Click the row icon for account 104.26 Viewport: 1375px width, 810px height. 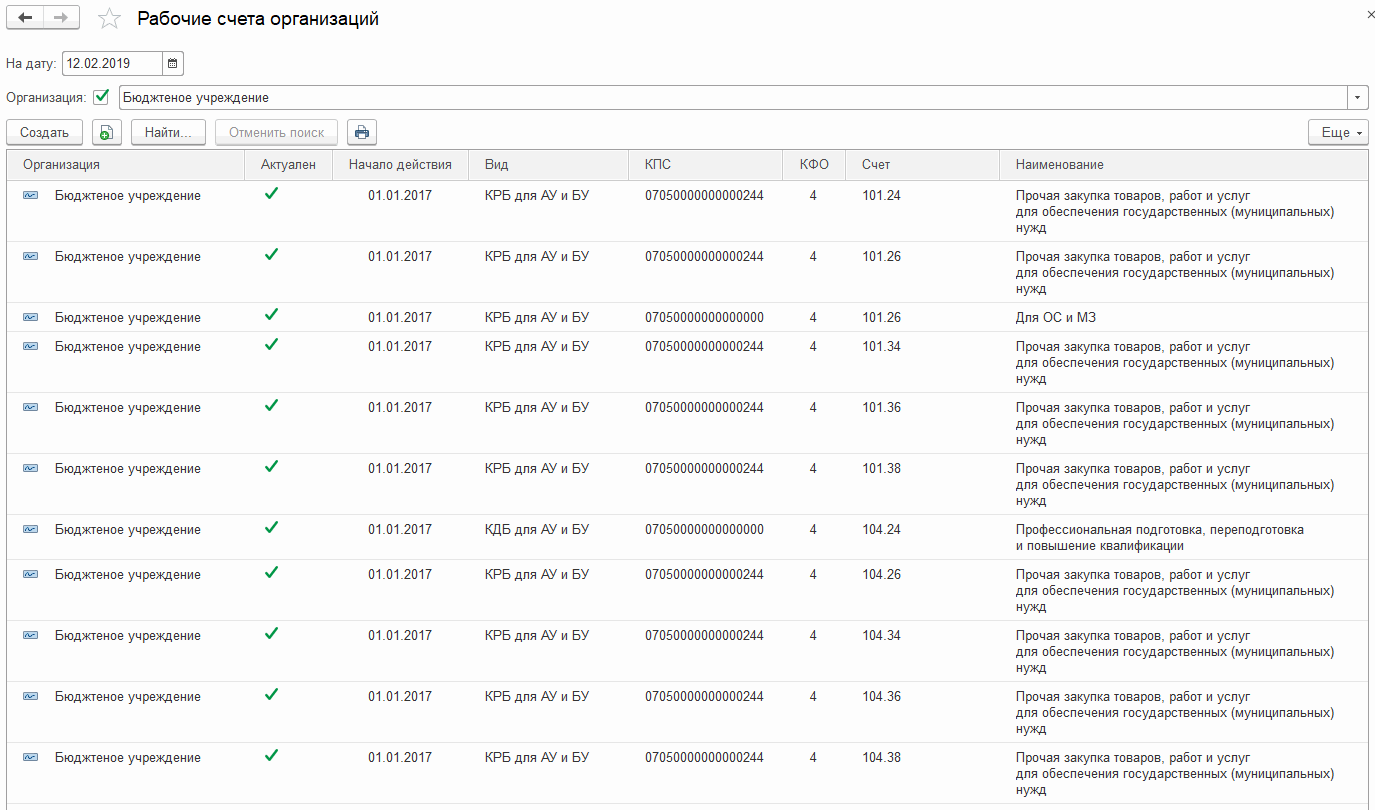31,575
